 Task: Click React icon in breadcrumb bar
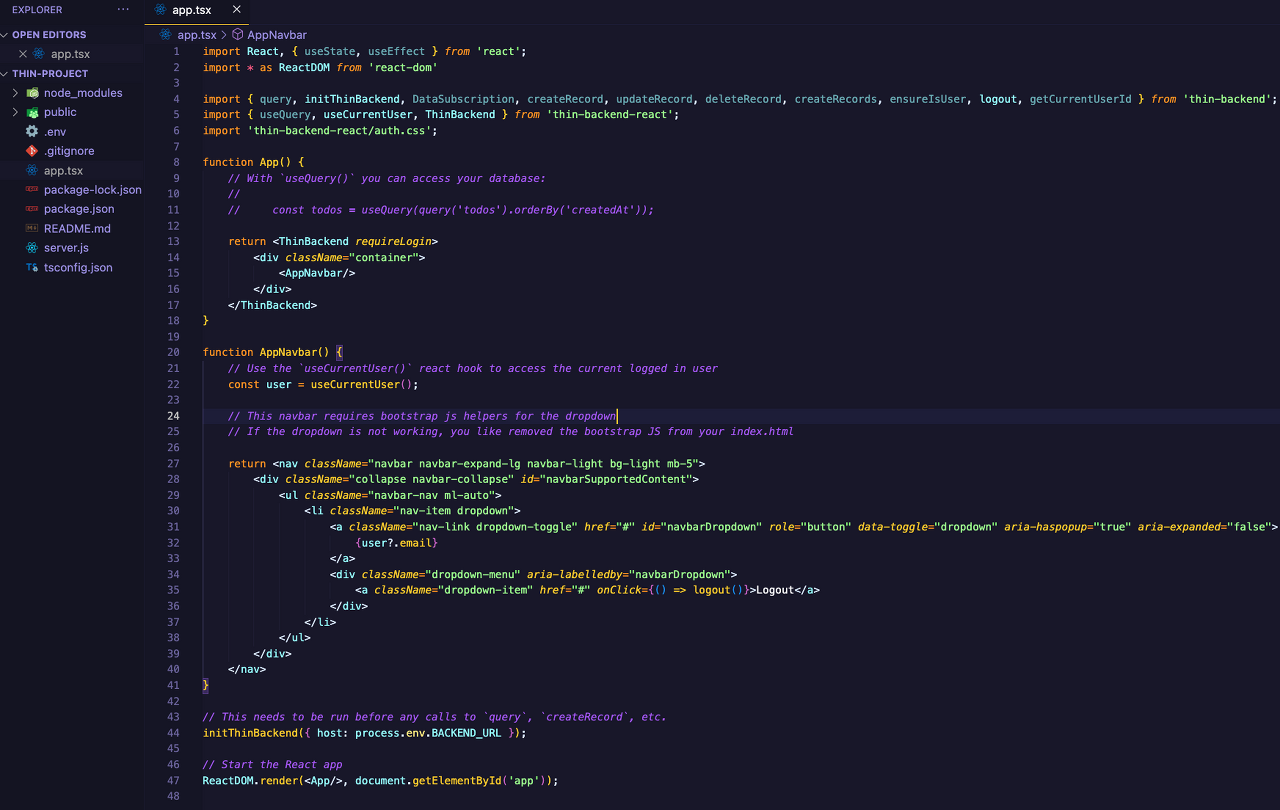point(166,34)
